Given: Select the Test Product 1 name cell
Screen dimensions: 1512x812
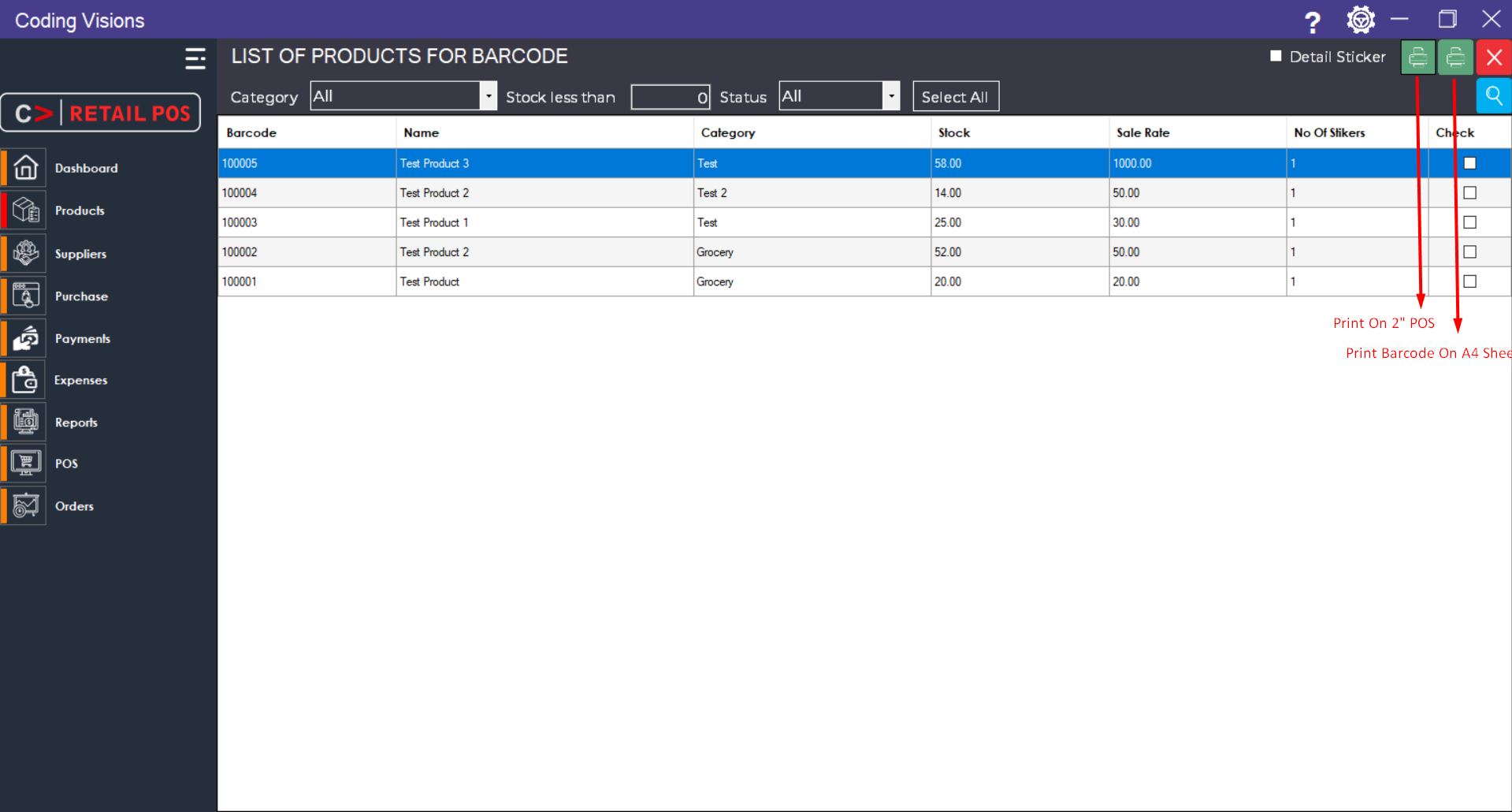Looking at the screenshot, I should coord(544,222).
